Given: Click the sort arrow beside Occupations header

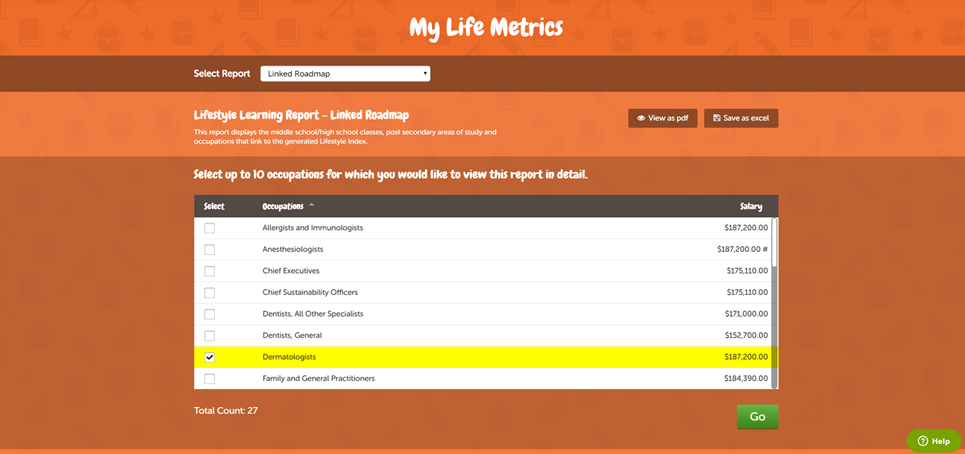Looking at the screenshot, I should tap(311, 206).
